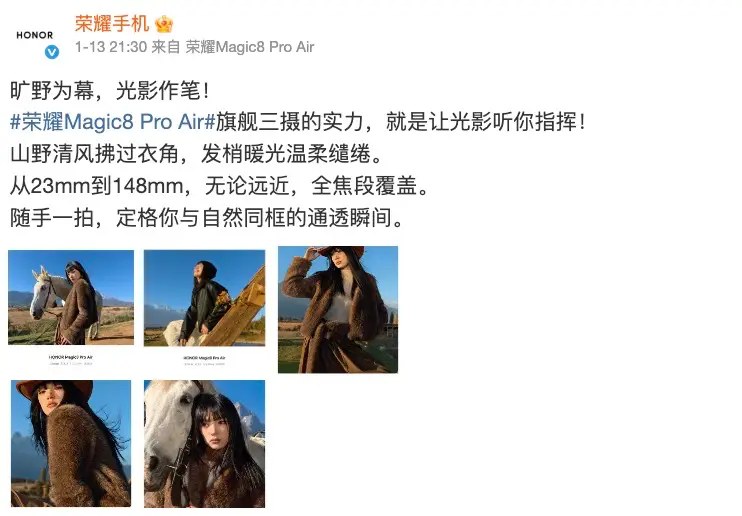Click HONOR Magic8 Pro Air watermark under second photo
The height and width of the screenshot is (516, 742).
click(x=204, y=358)
